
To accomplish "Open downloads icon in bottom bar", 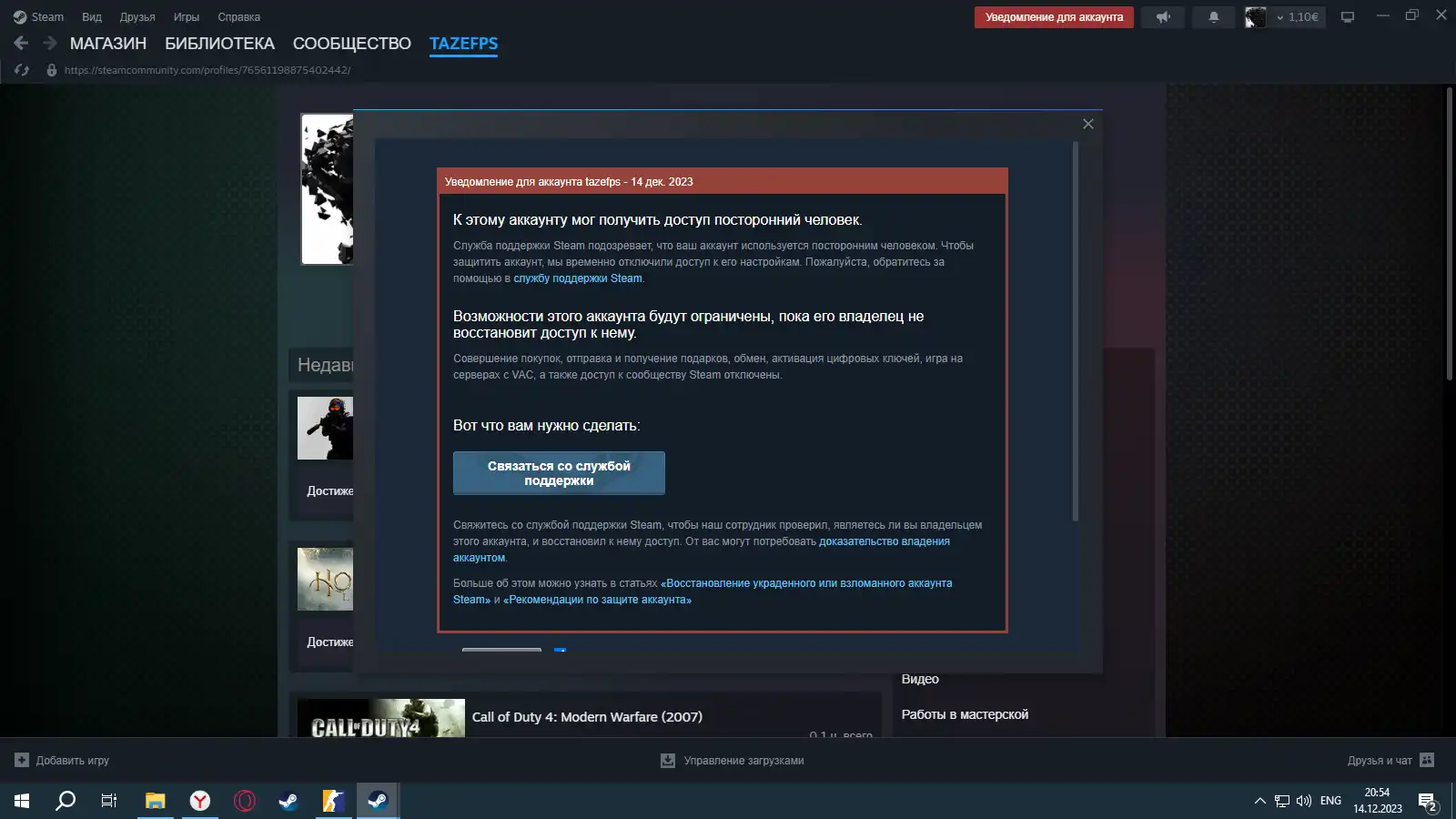I will coord(668,760).
